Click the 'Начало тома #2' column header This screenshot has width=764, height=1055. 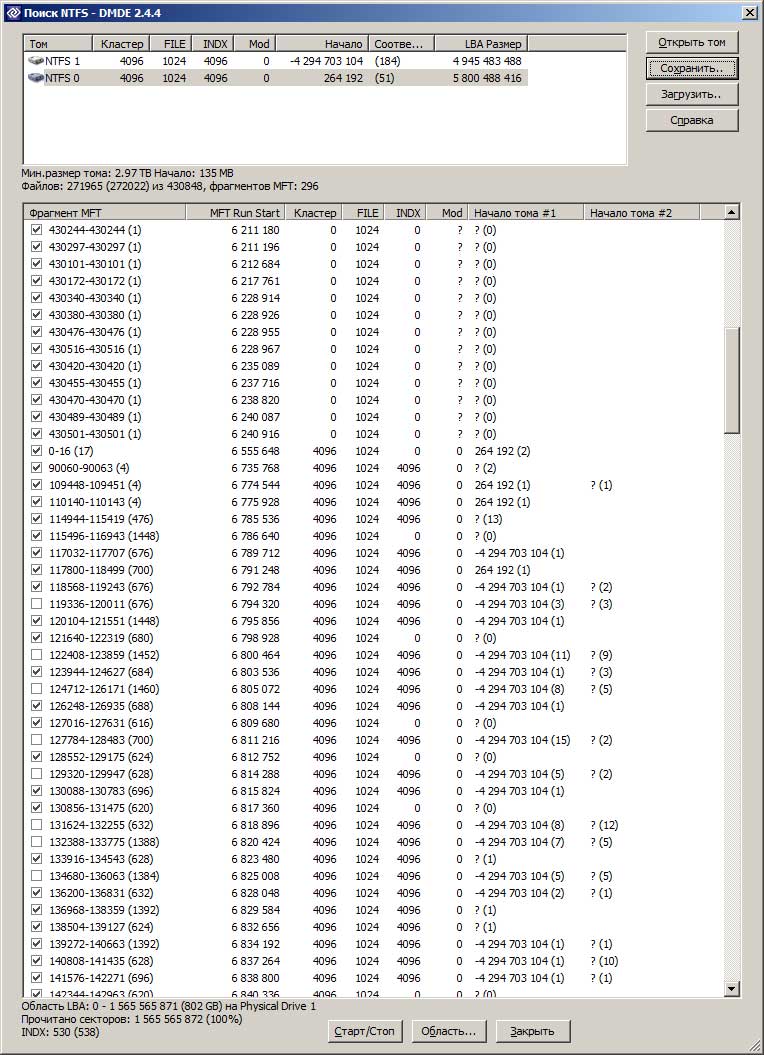click(641, 213)
